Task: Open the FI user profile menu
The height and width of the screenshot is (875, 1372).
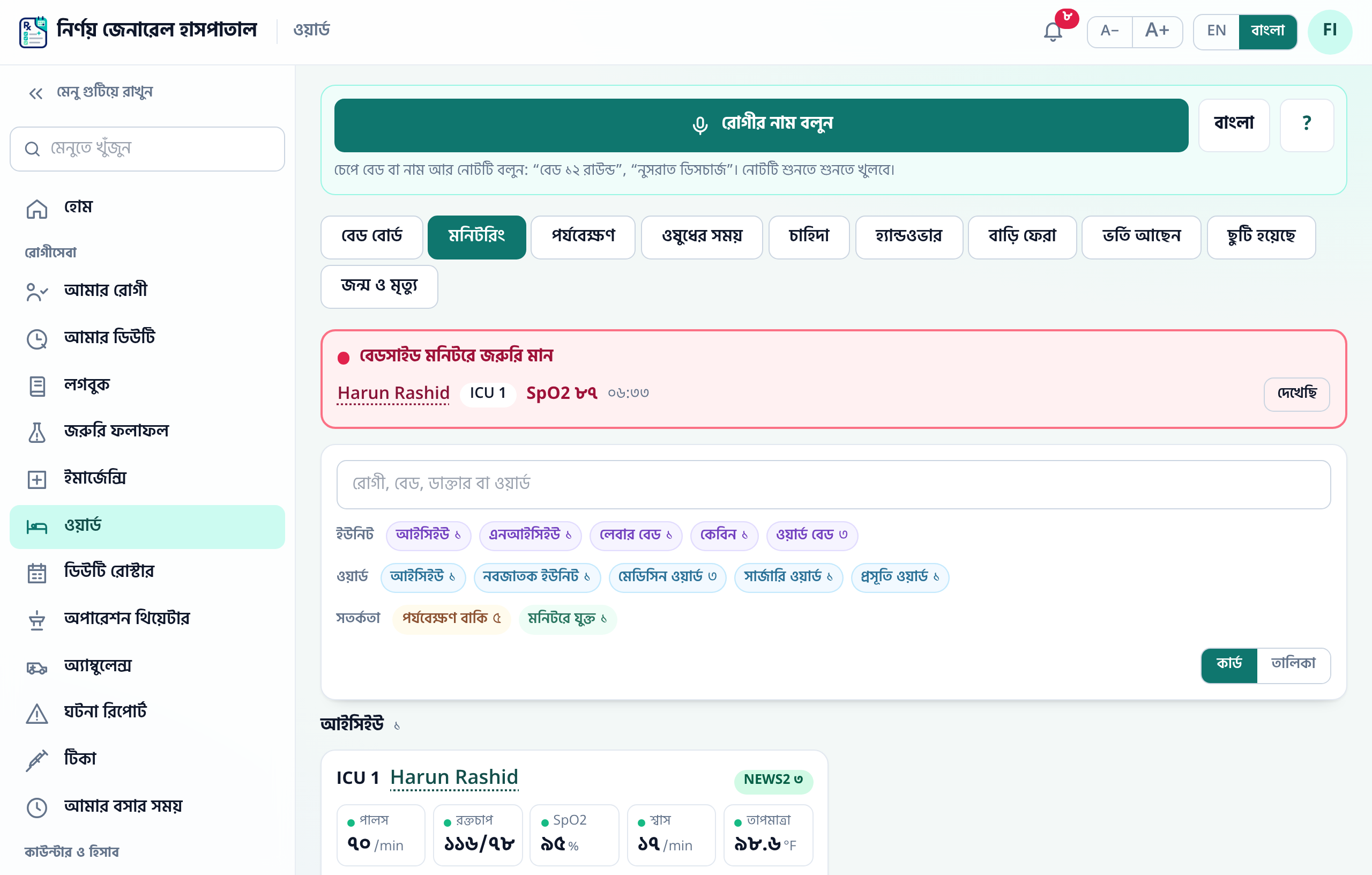Action: (1329, 31)
